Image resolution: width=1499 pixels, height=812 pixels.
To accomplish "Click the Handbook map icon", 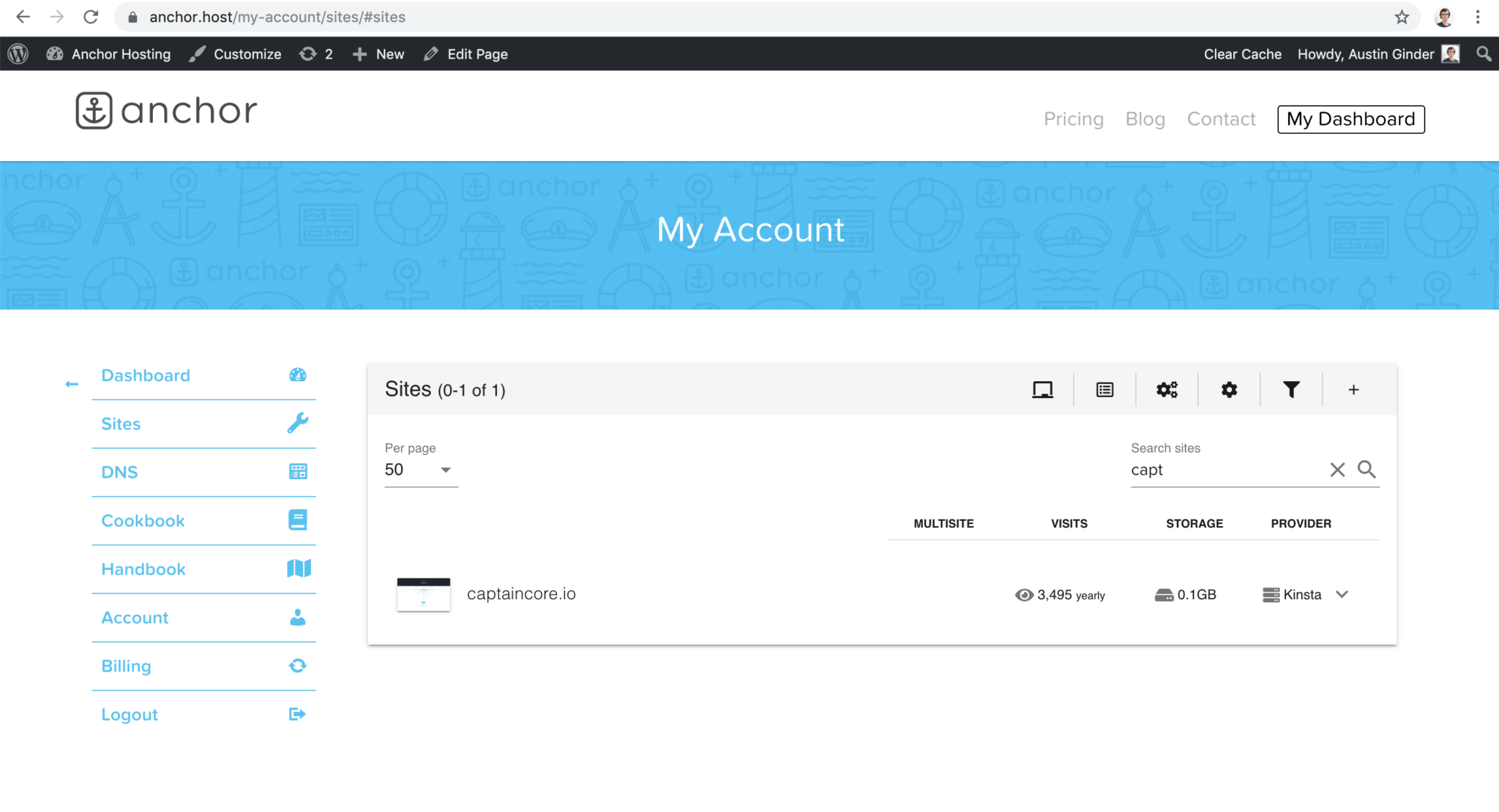I will [x=299, y=568].
